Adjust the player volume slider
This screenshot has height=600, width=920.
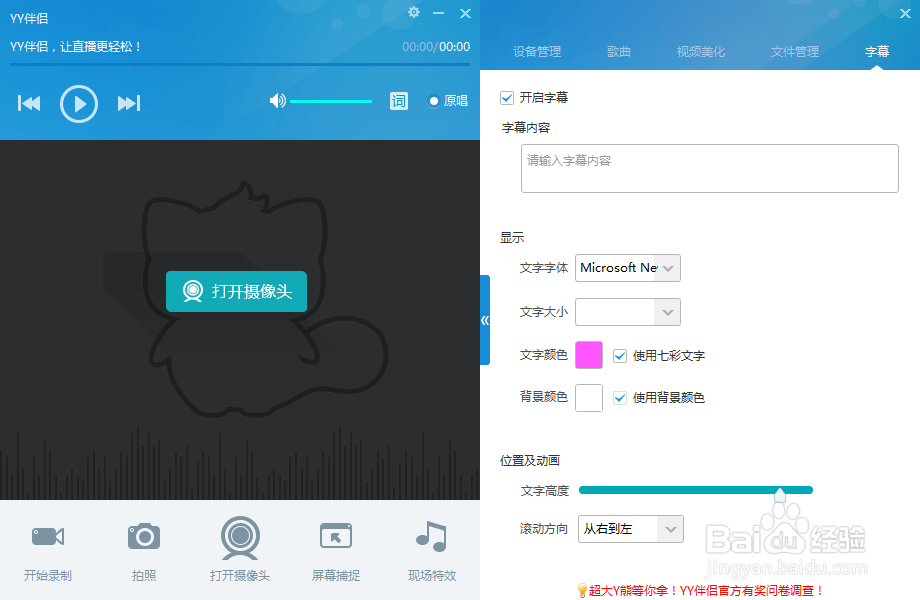pyautogui.click(x=331, y=101)
